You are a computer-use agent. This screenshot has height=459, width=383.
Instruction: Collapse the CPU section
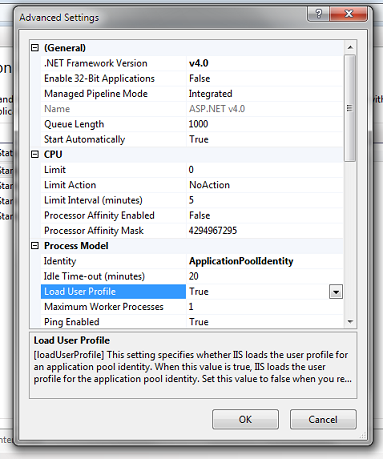(x=35, y=154)
